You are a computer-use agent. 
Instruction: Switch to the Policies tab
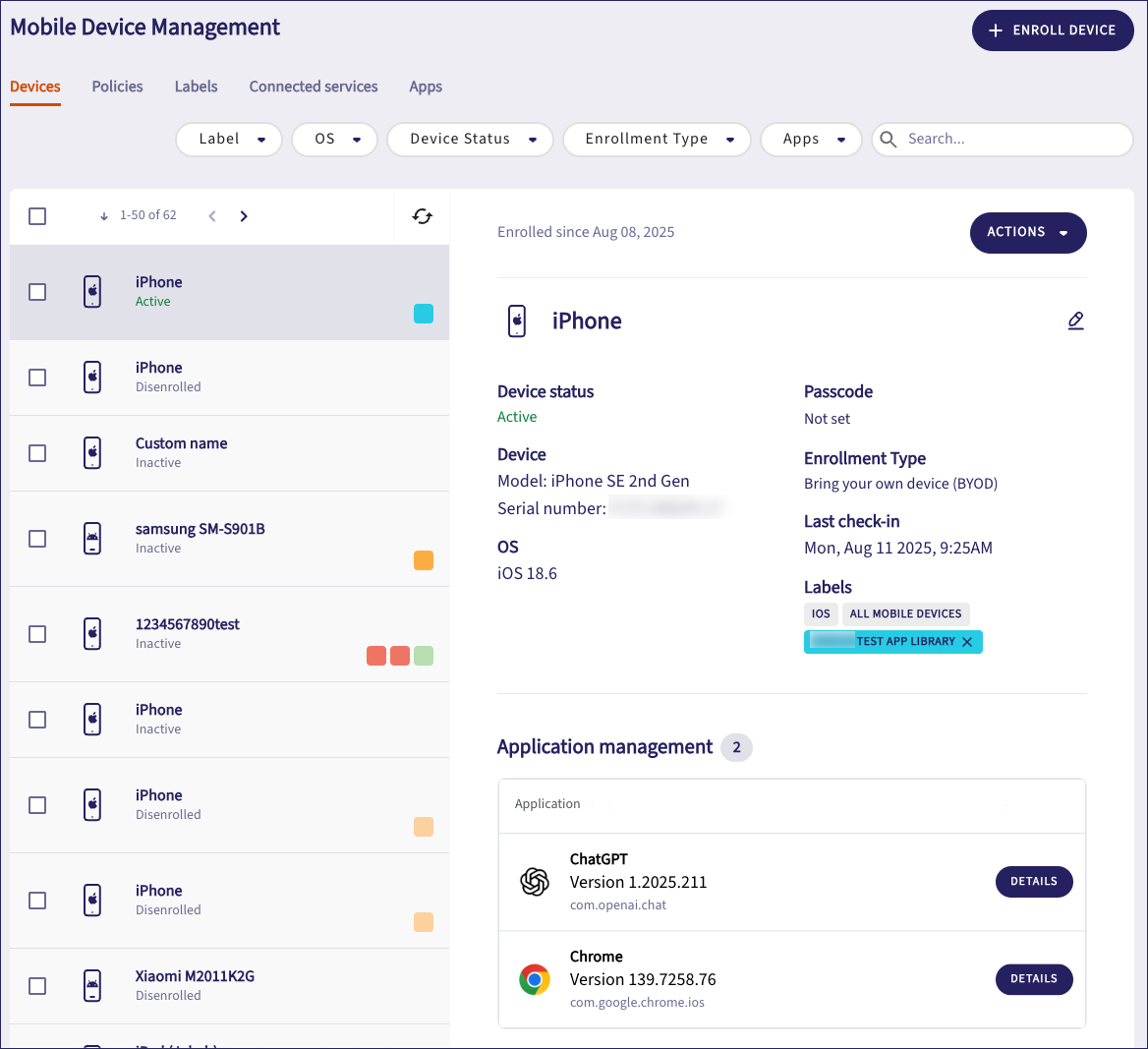click(117, 87)
